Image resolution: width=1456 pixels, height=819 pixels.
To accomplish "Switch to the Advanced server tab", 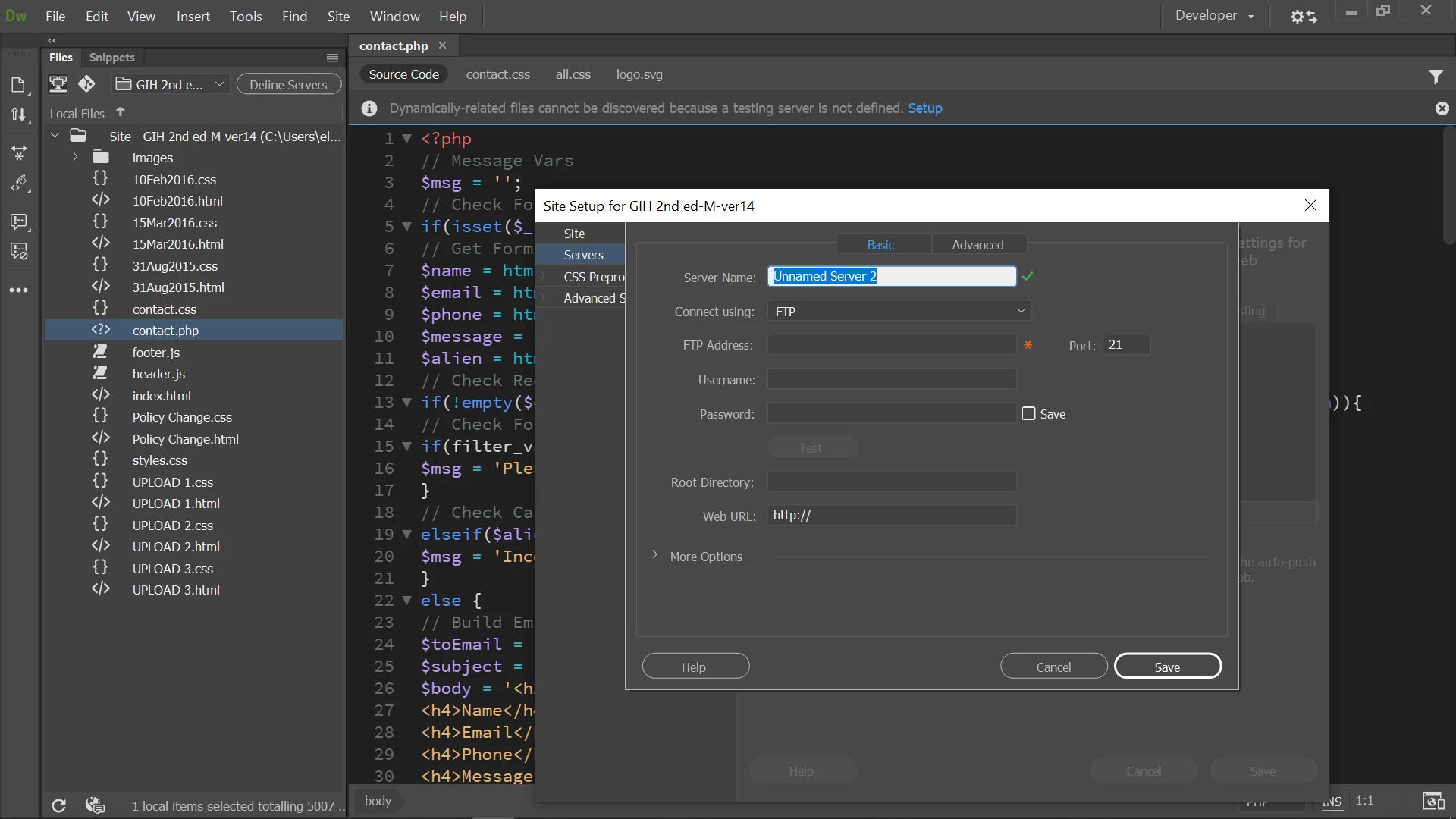I will coord(977,245).
